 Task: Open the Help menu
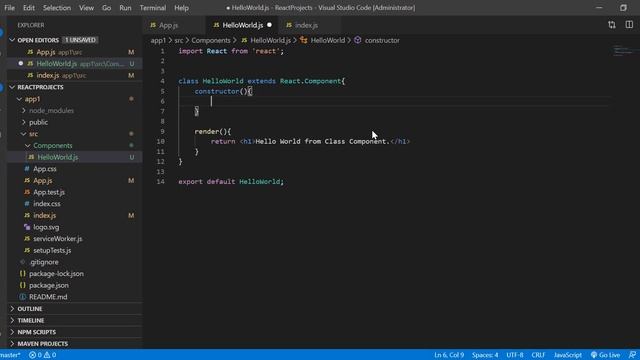pos(181,8)
